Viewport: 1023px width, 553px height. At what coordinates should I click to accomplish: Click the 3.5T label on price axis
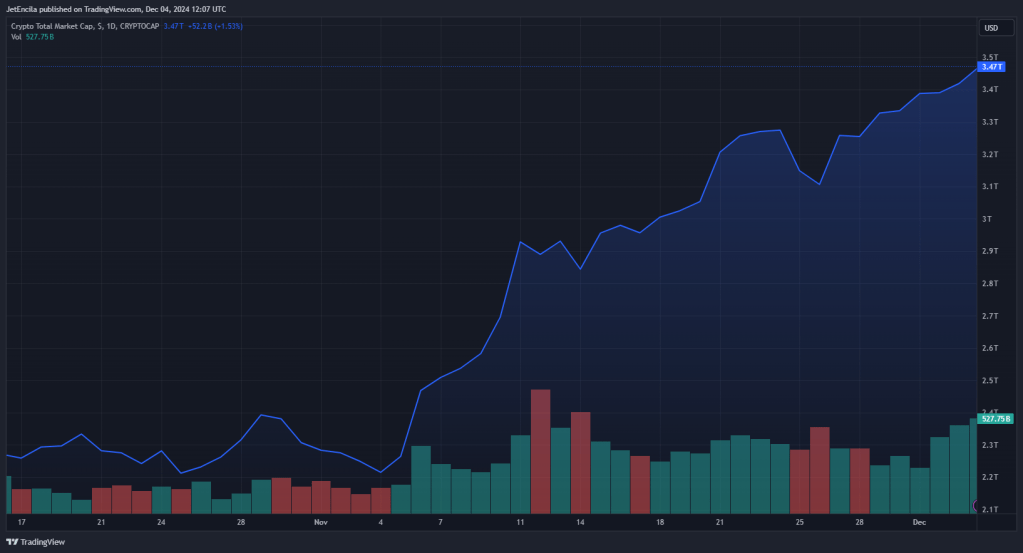[x=990, y=57]
